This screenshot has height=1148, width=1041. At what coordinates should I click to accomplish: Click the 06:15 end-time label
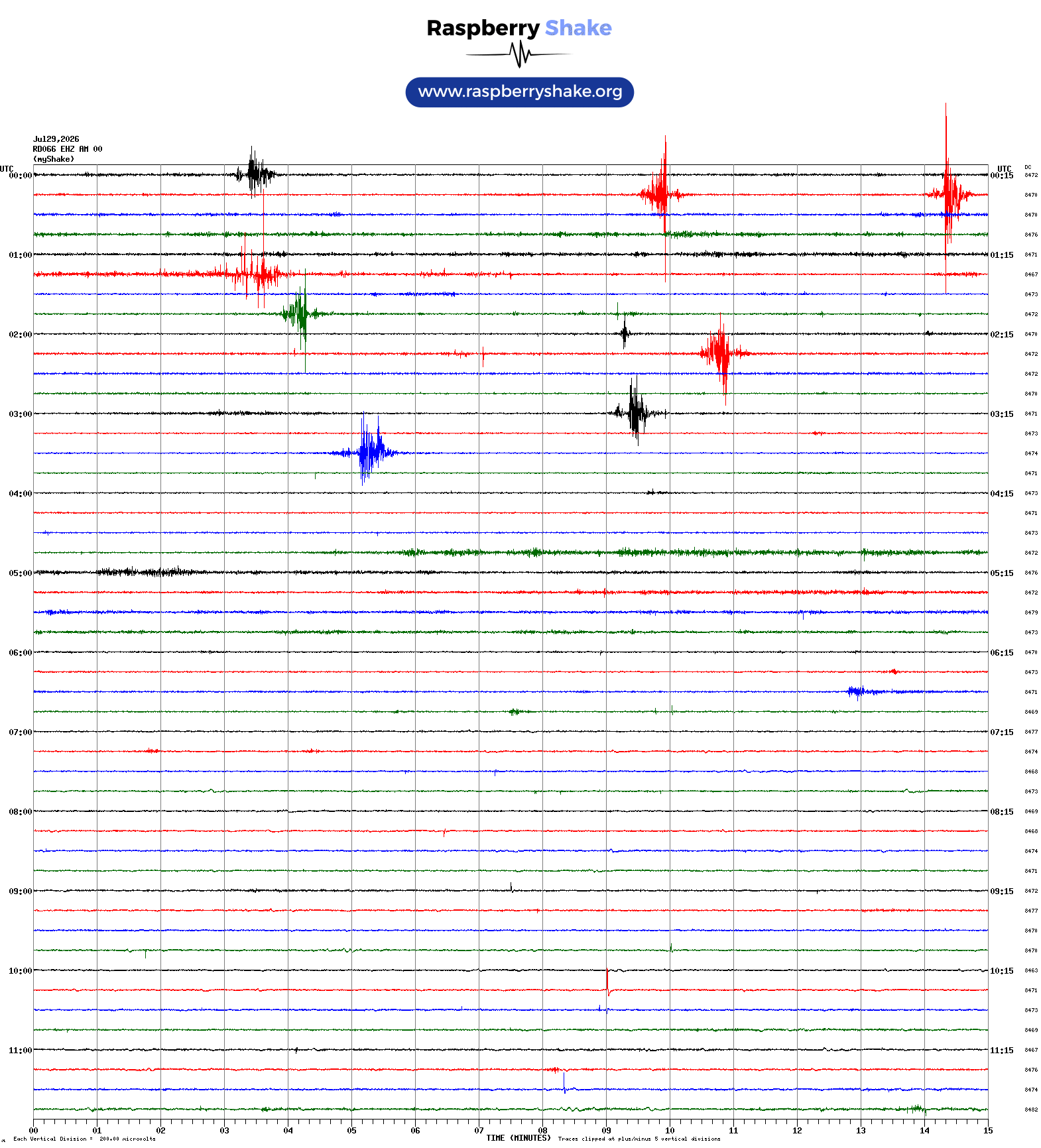1002,653
